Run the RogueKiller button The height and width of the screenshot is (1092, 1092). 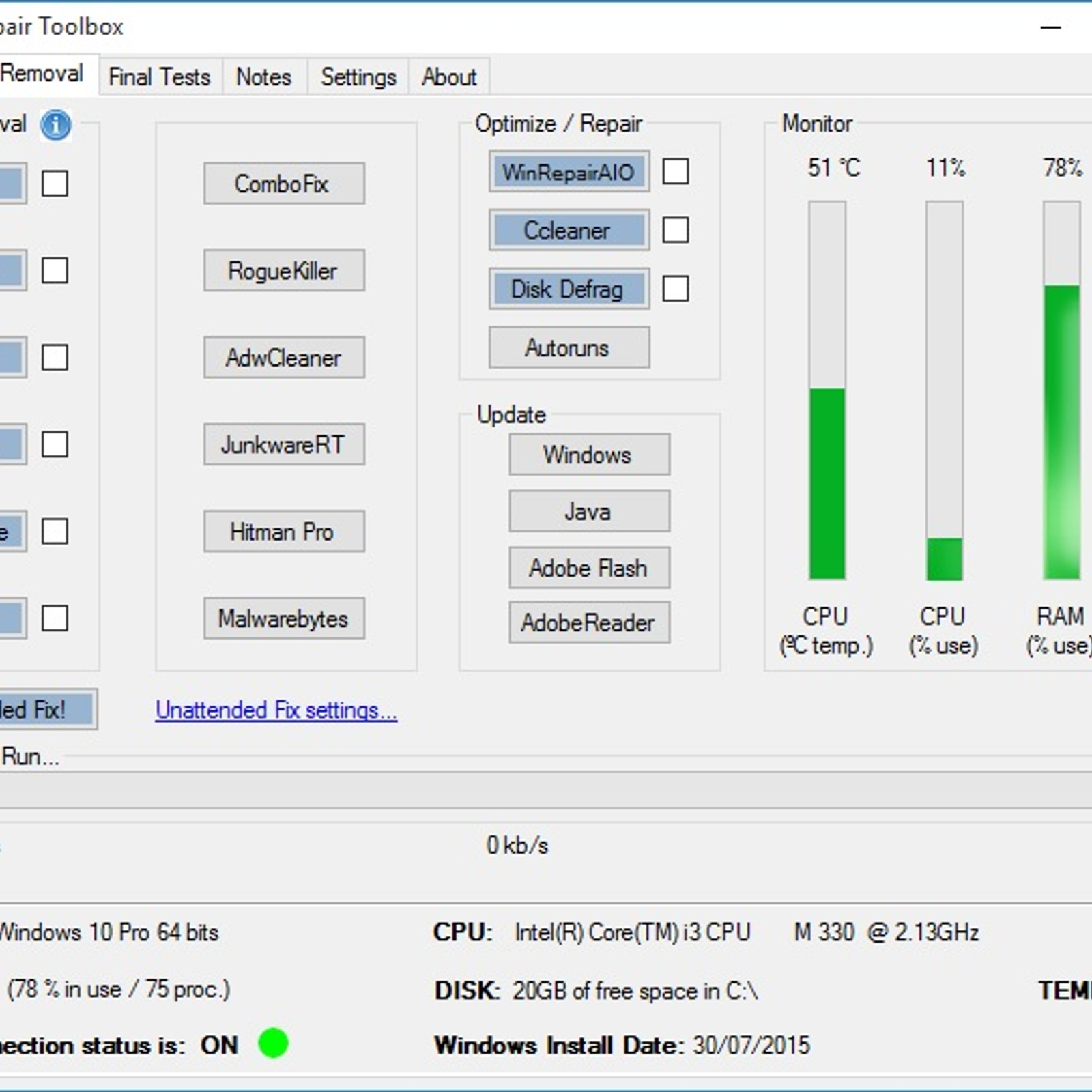tap(284, 271)
